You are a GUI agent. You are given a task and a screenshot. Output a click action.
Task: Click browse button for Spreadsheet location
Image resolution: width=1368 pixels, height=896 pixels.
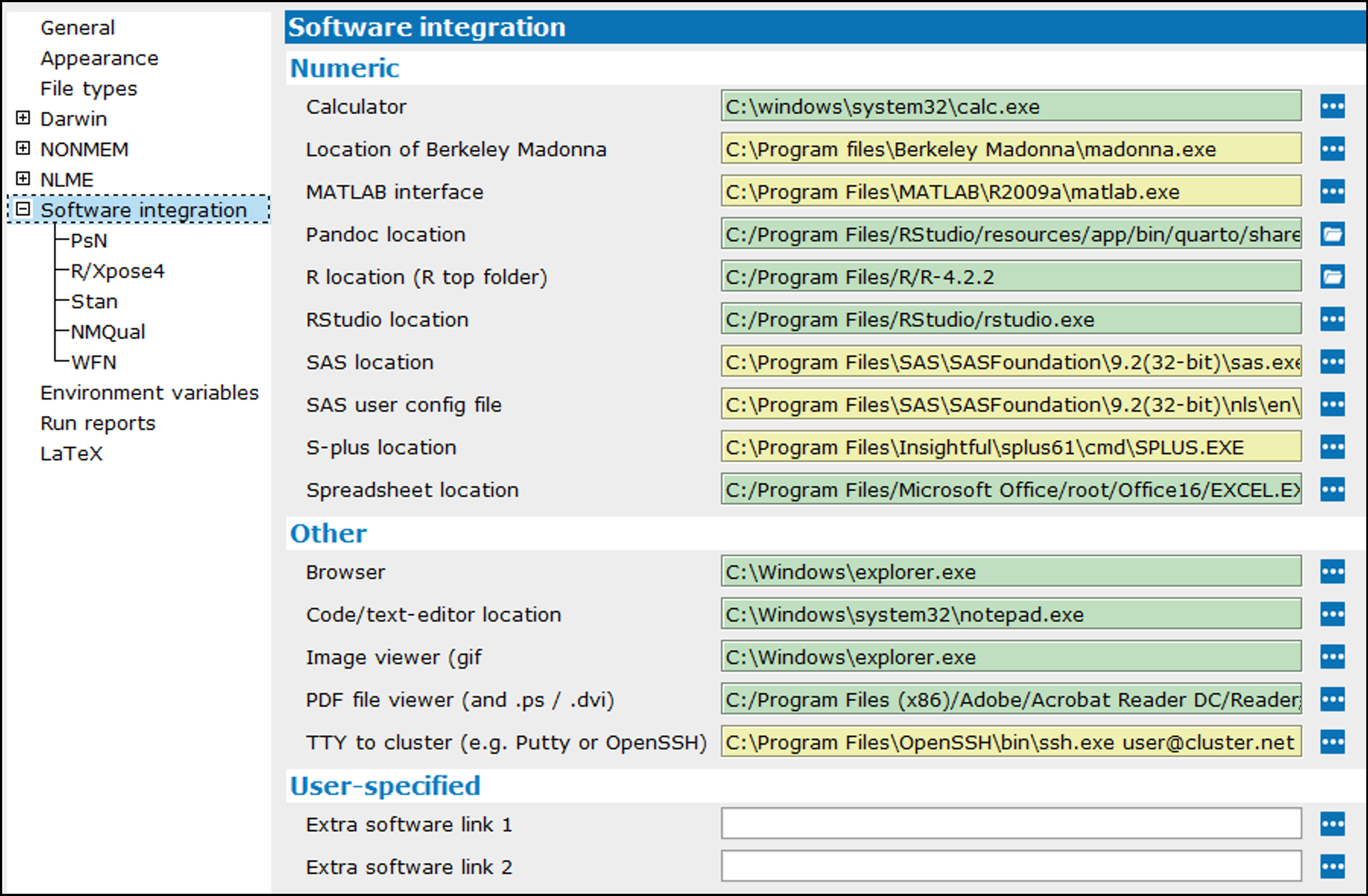1332,490
